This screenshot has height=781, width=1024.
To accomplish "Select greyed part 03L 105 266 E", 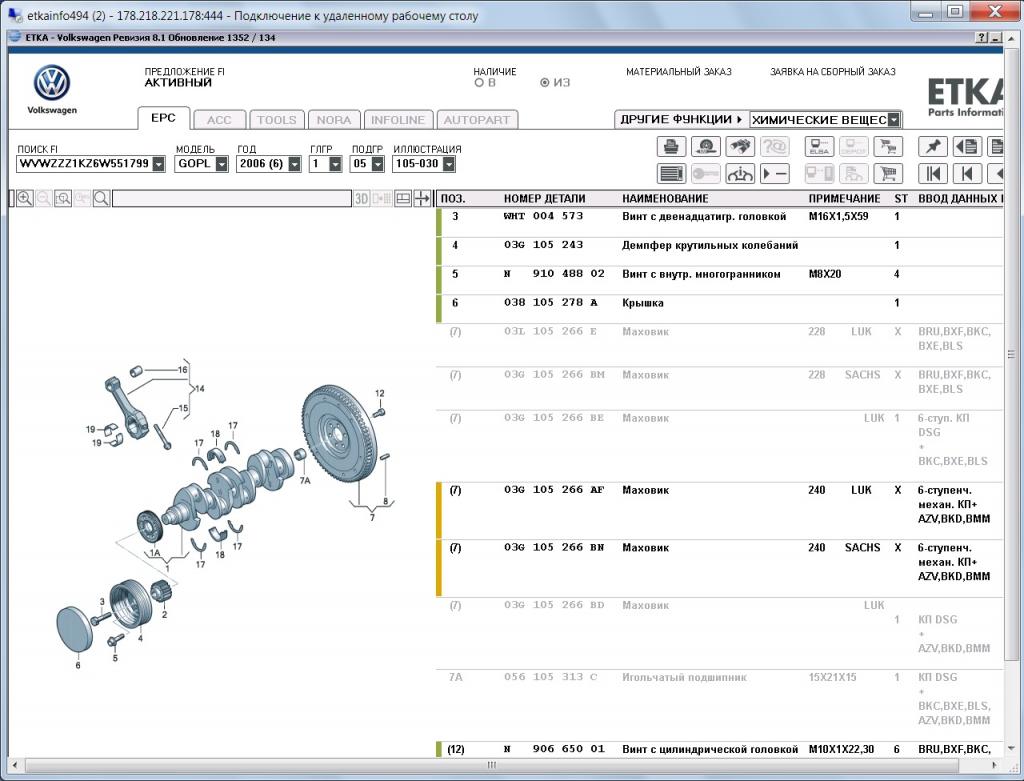I will pyautogui.click(x=720, y=345).
